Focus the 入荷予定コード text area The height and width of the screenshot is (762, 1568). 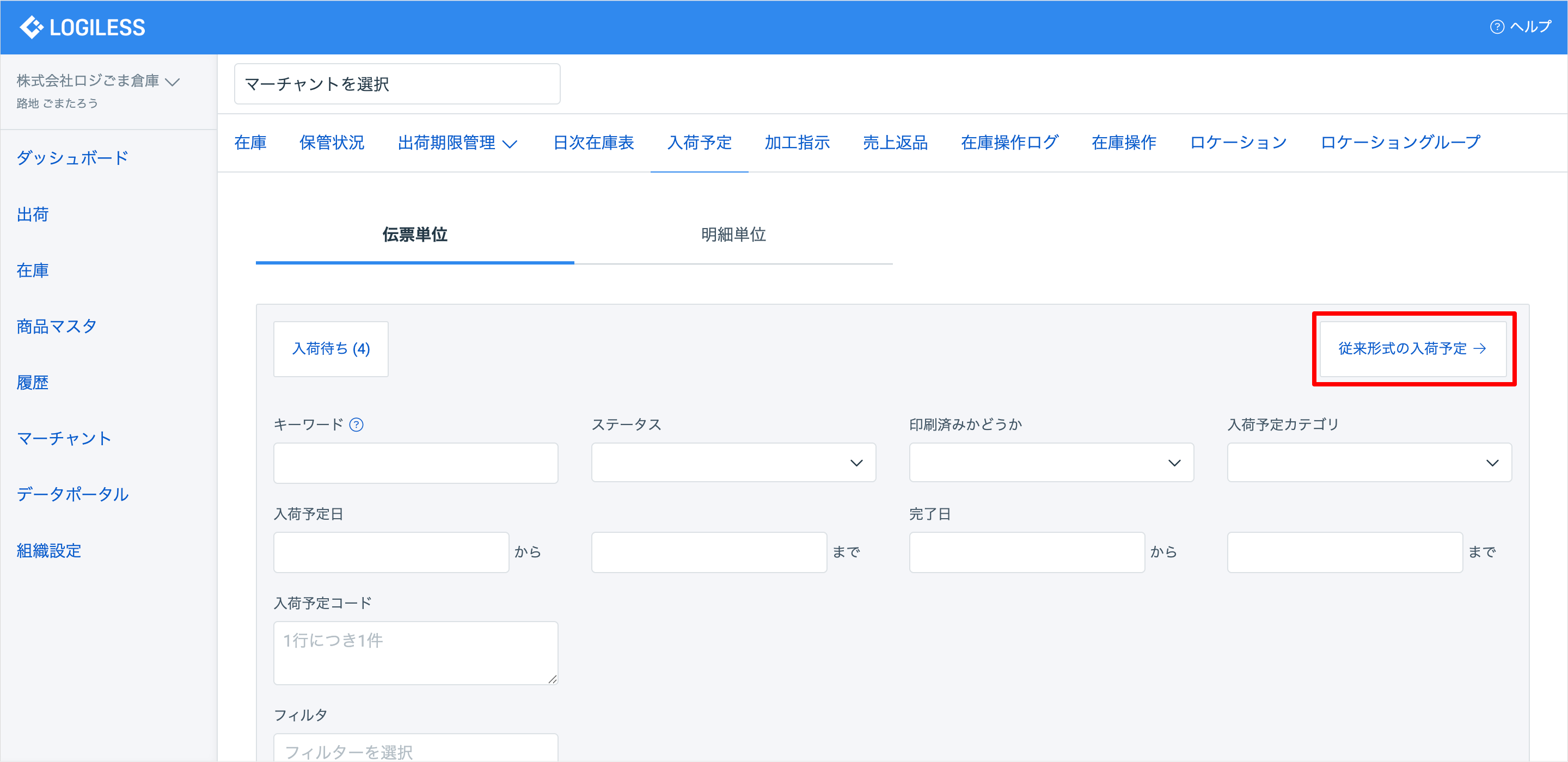415,653
